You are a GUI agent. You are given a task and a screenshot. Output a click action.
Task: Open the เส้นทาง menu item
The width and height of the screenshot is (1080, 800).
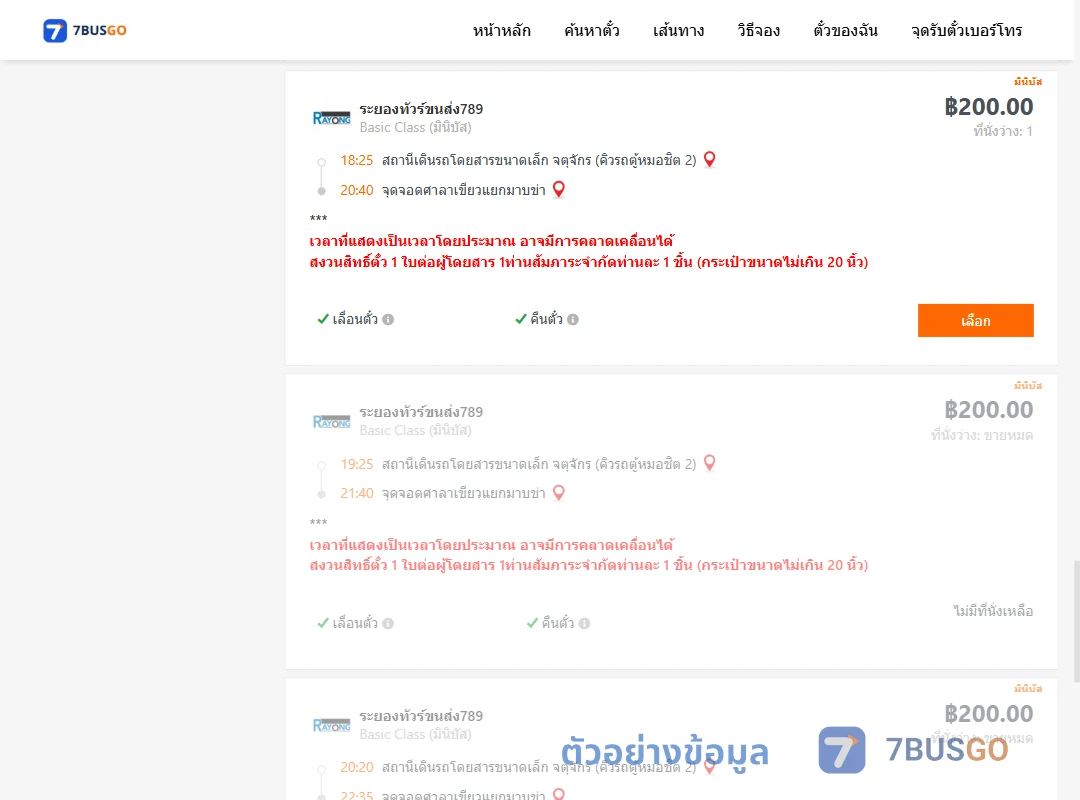(x=678, y=30)
